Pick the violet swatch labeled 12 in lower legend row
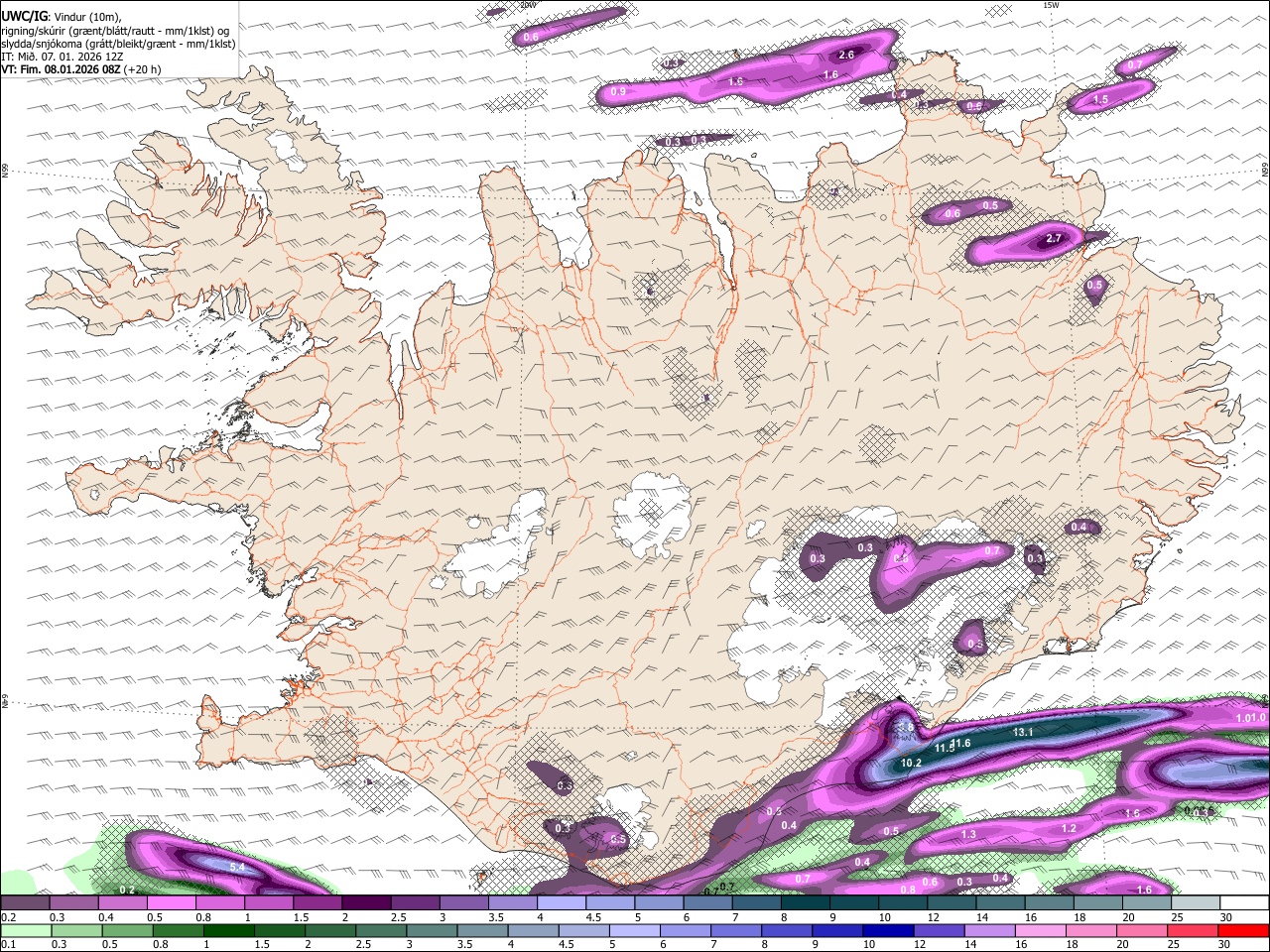The height and width of the screenshot is (952, 1270). (x=940, y=930)
